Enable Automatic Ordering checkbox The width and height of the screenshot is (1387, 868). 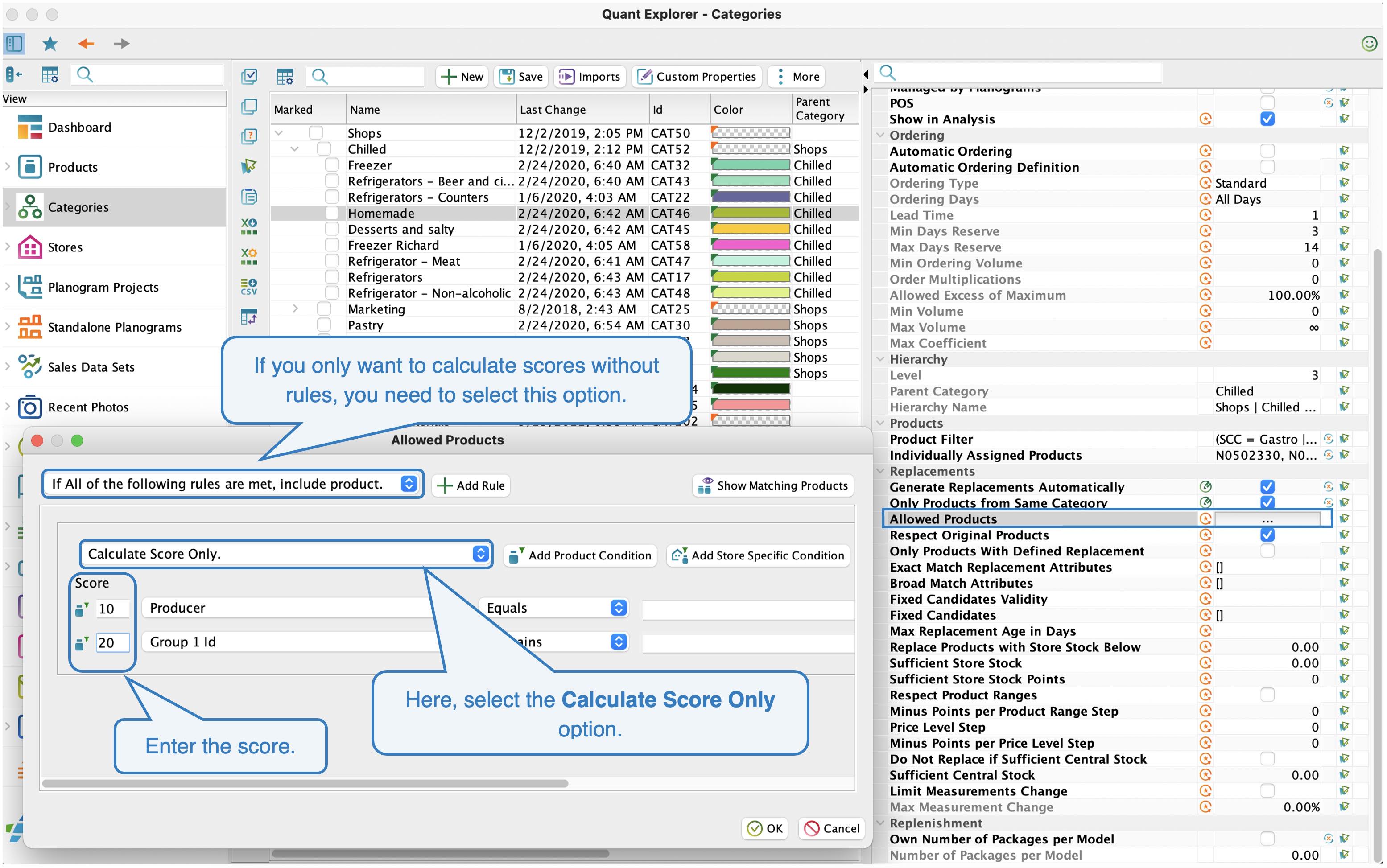pyautogui.click(x=1267, y=151)
